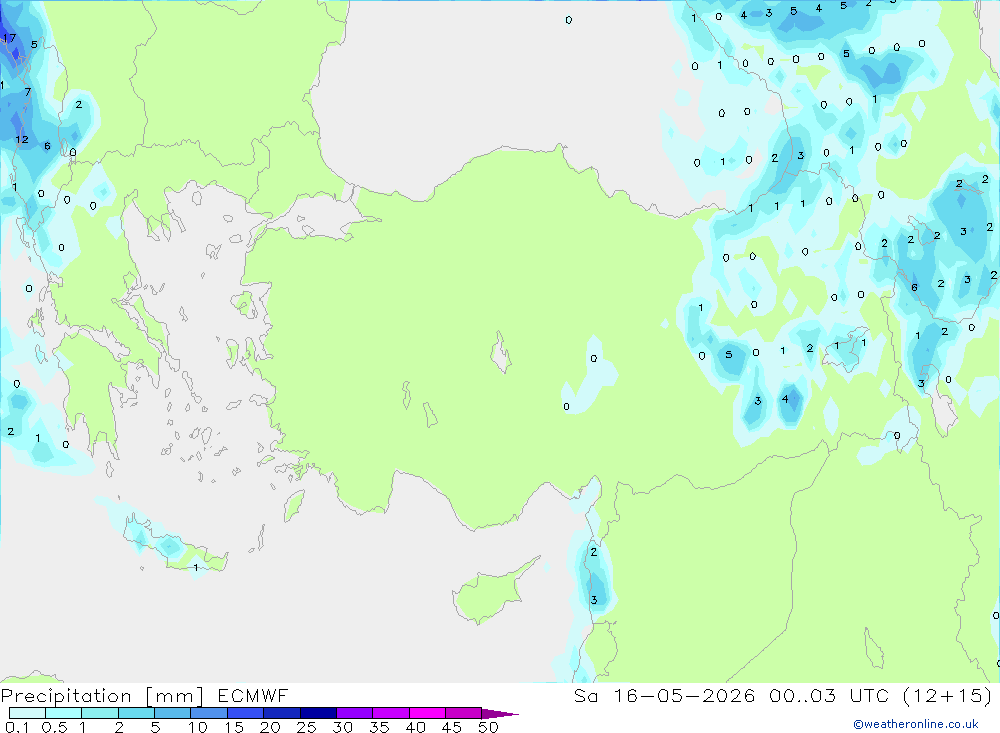This screenshot has height=733, width=1000.
Task: Click the '25' legend scale label
Action: (306, 727)
